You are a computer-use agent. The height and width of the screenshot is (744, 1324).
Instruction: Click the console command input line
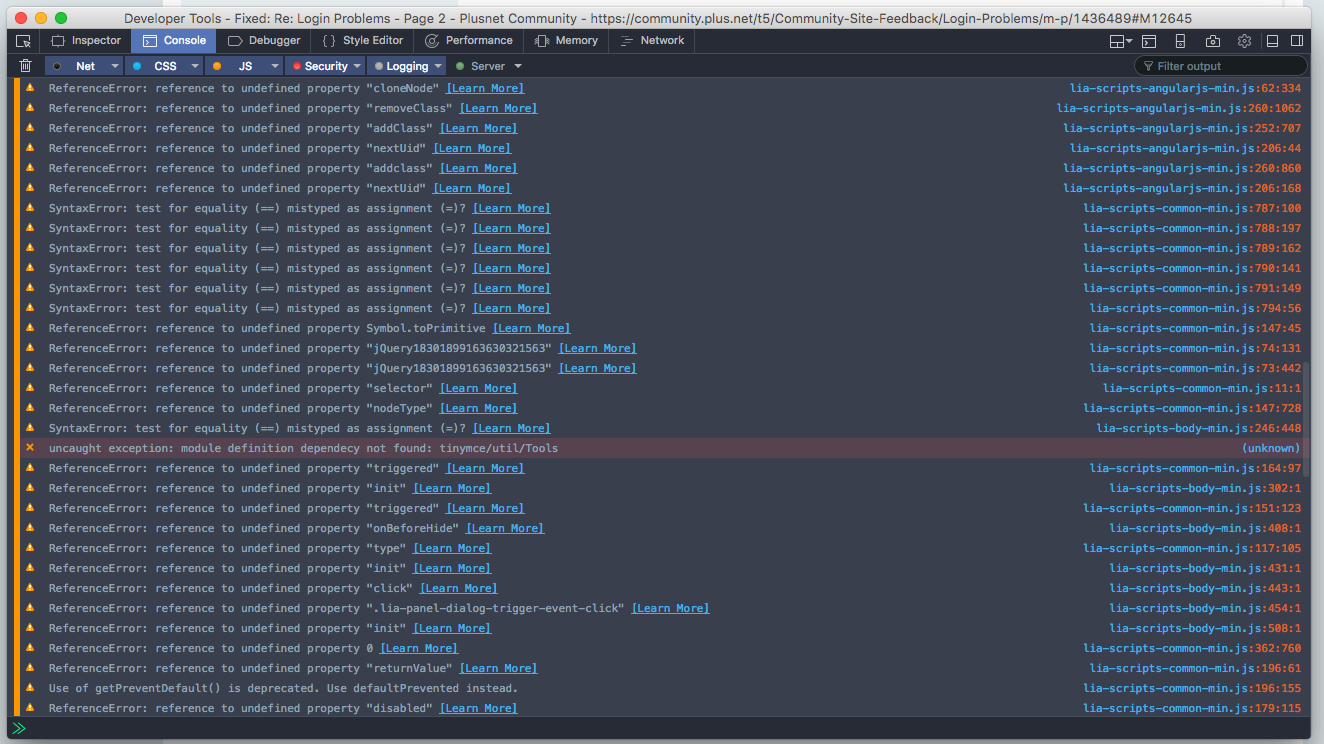pos(660,728)
